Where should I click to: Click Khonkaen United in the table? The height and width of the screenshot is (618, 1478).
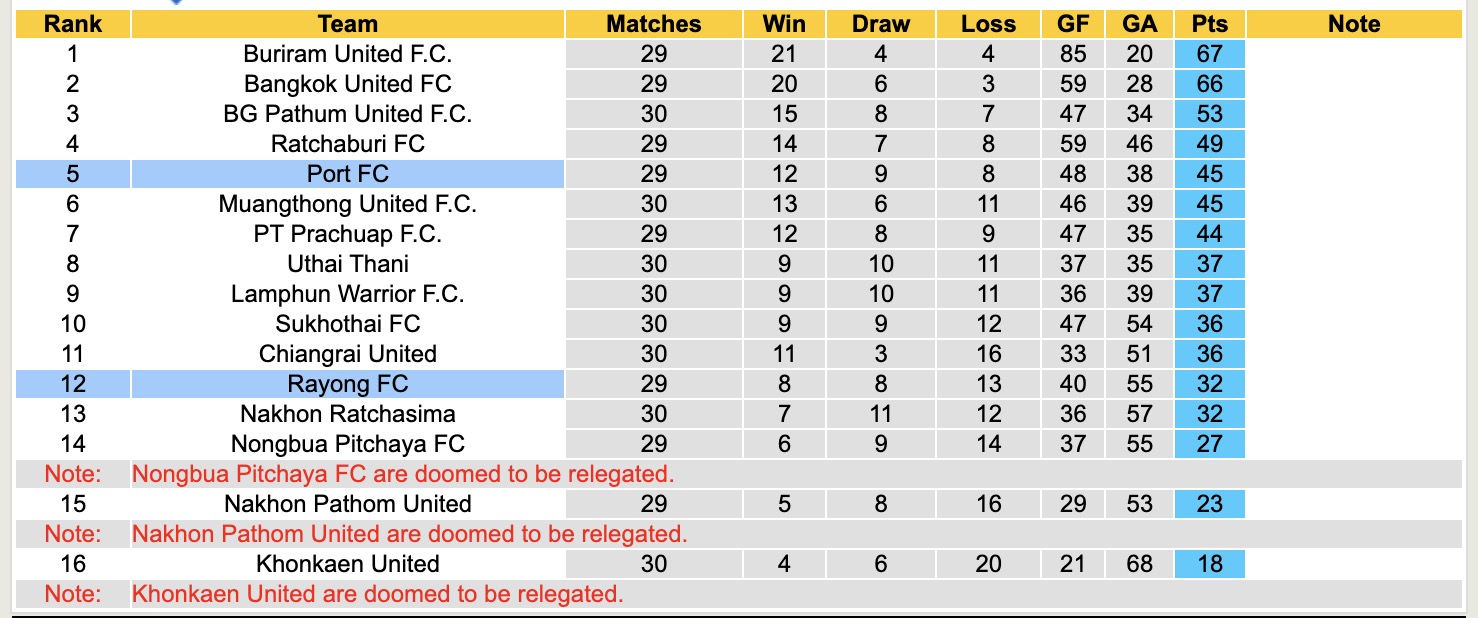point(347,564)
